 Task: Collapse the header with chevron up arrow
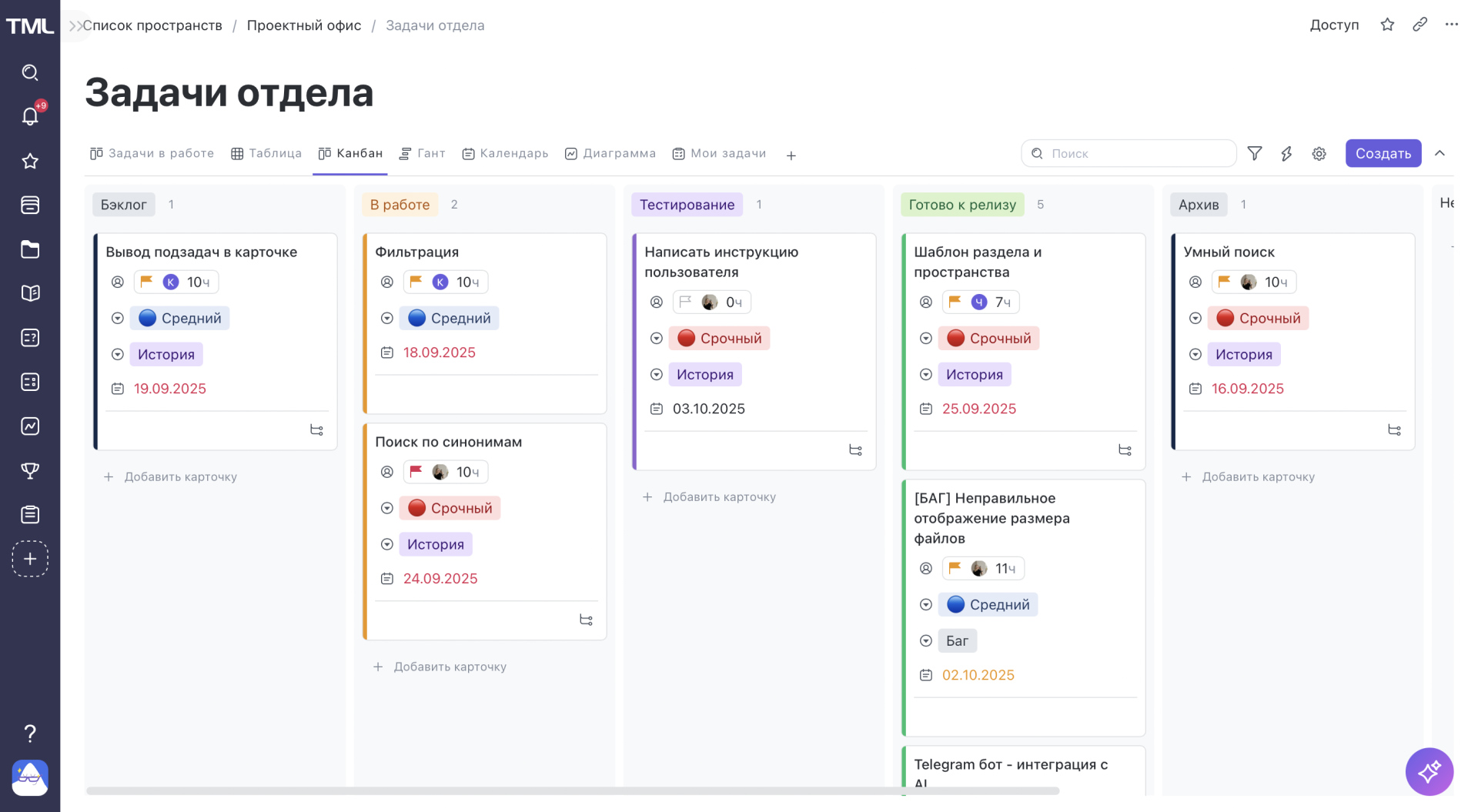(x=1440, y=153)
